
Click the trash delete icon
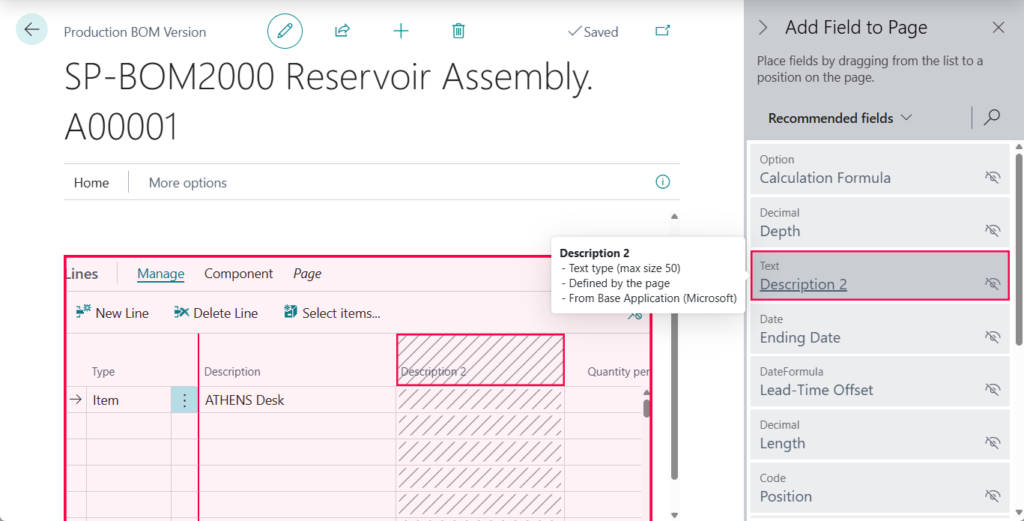click(458, 31)
